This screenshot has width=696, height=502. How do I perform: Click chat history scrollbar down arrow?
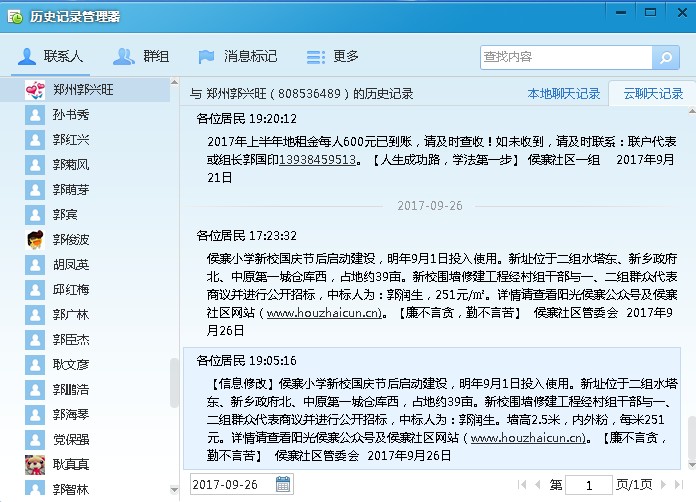[x=692, y=465]
